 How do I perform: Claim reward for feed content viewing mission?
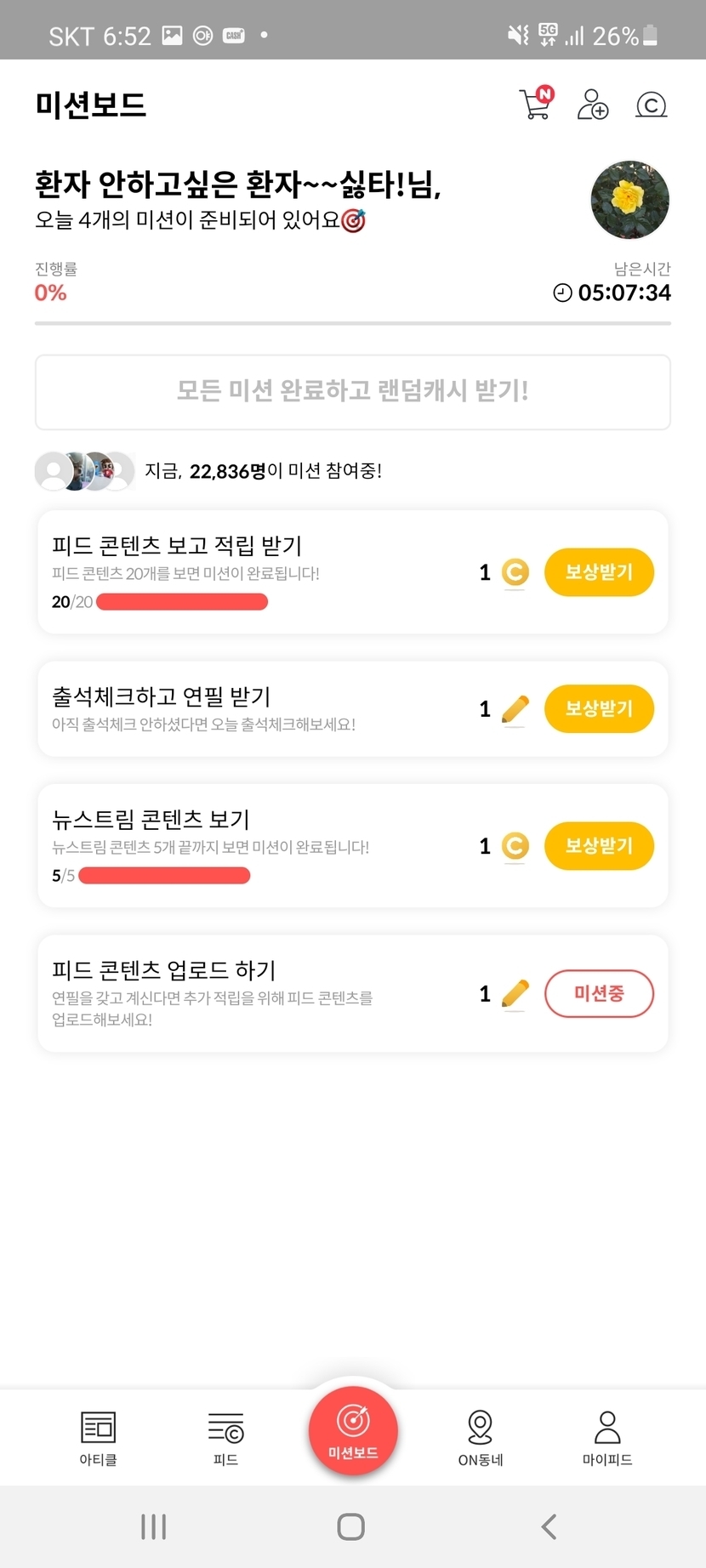[x=599, y=572]
